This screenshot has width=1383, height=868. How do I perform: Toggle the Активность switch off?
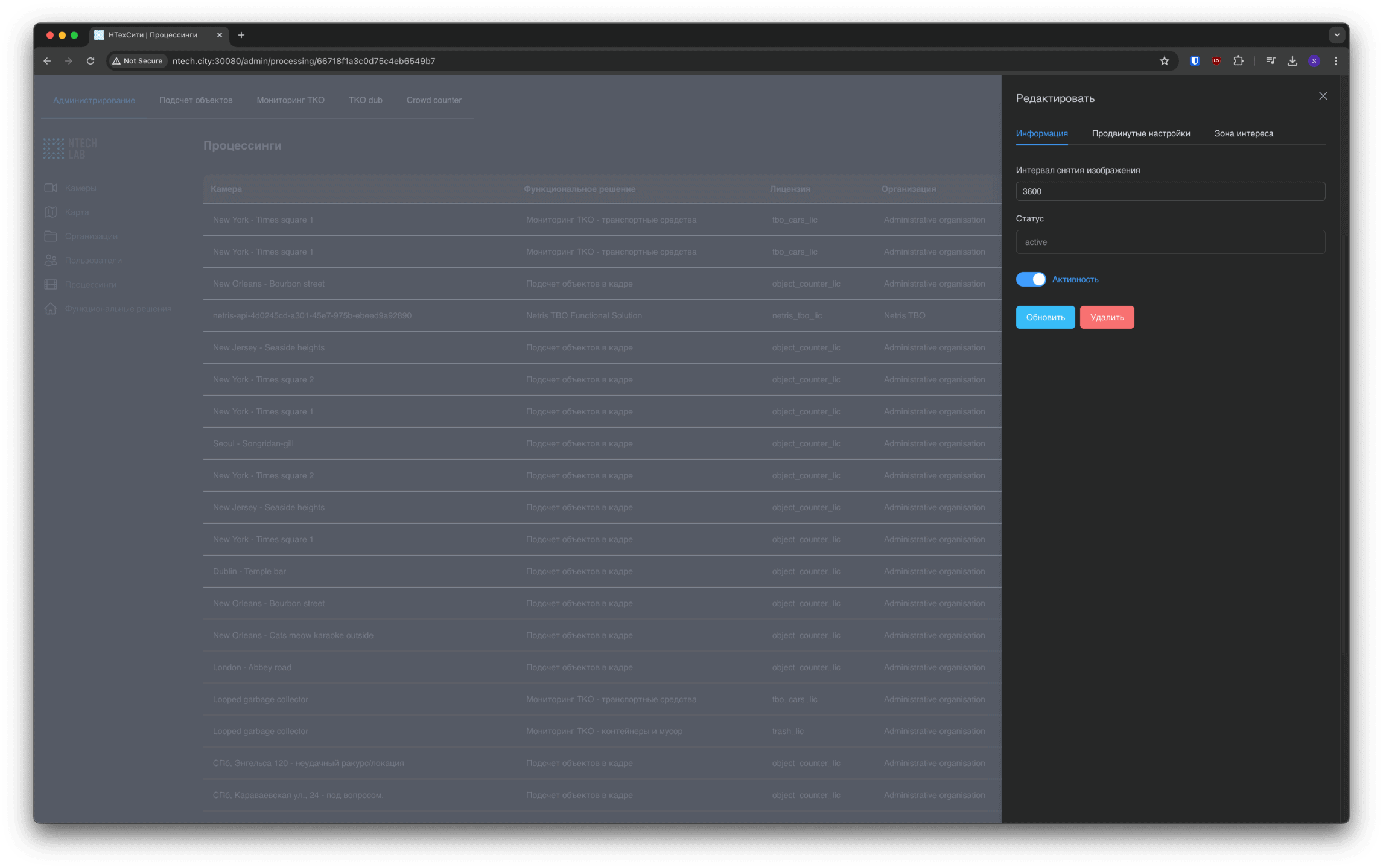[x=1031, y=279]
